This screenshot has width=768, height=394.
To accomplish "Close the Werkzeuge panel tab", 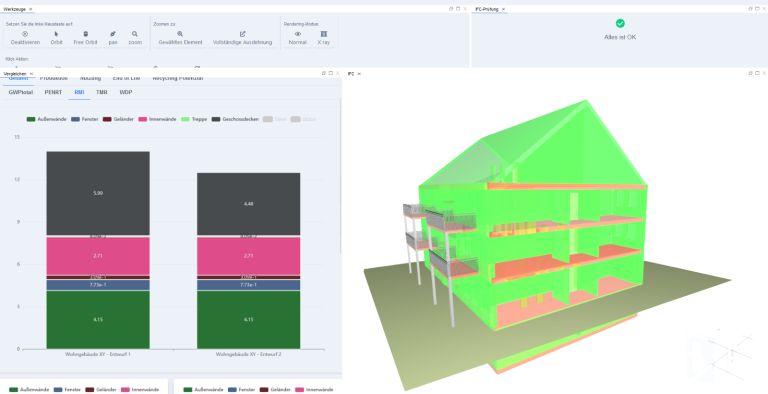I will tap(30, 9).
